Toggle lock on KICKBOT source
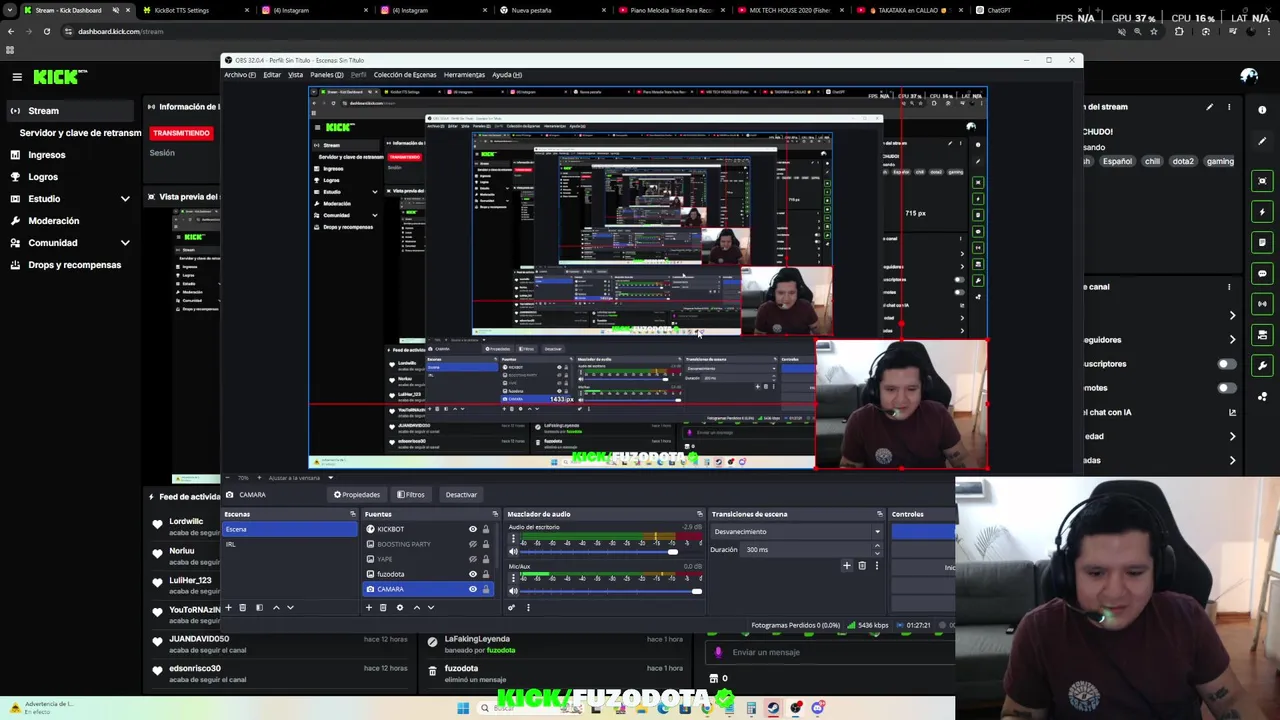 [486, 529]
